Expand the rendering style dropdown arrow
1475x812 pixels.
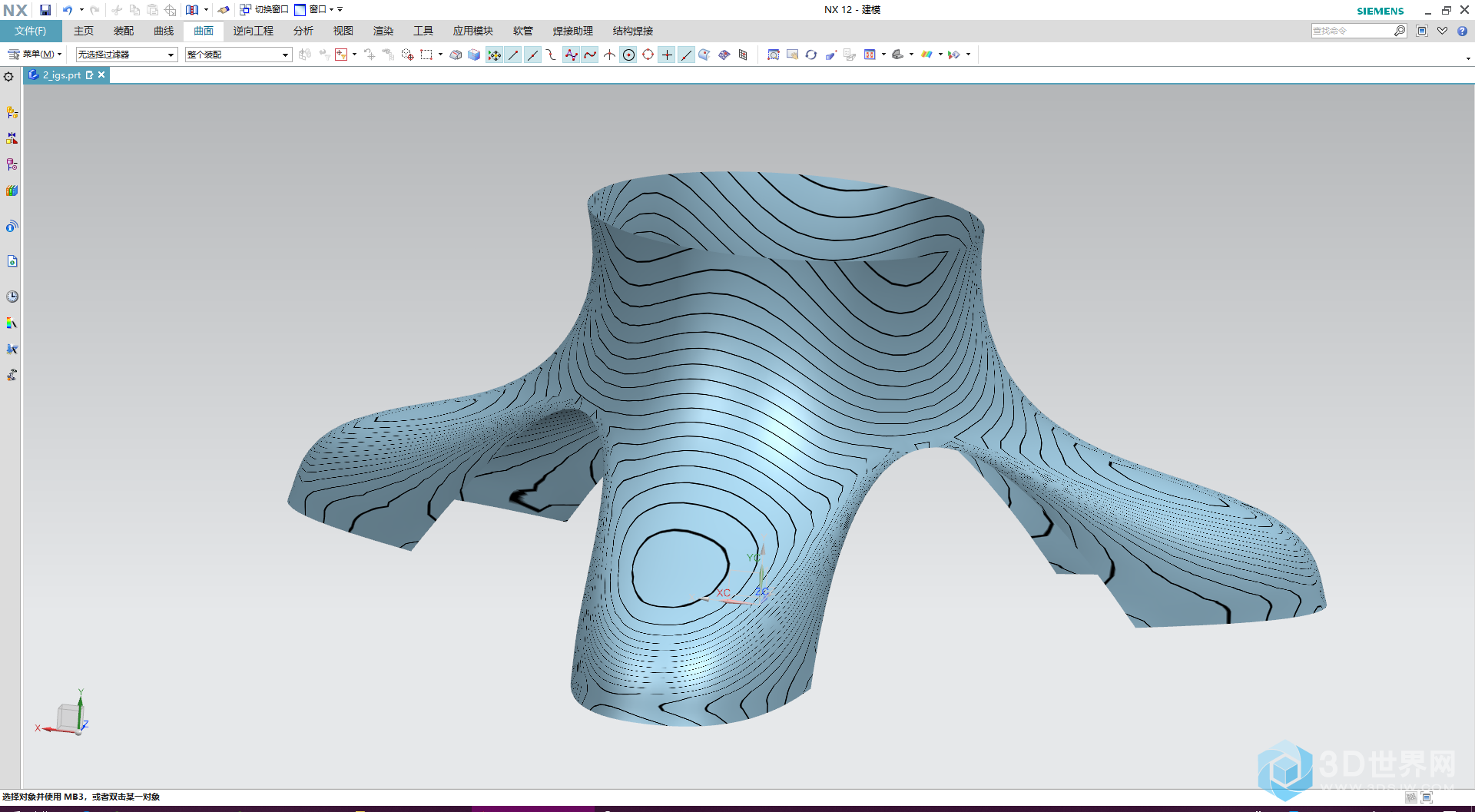(x=911, y=55)
